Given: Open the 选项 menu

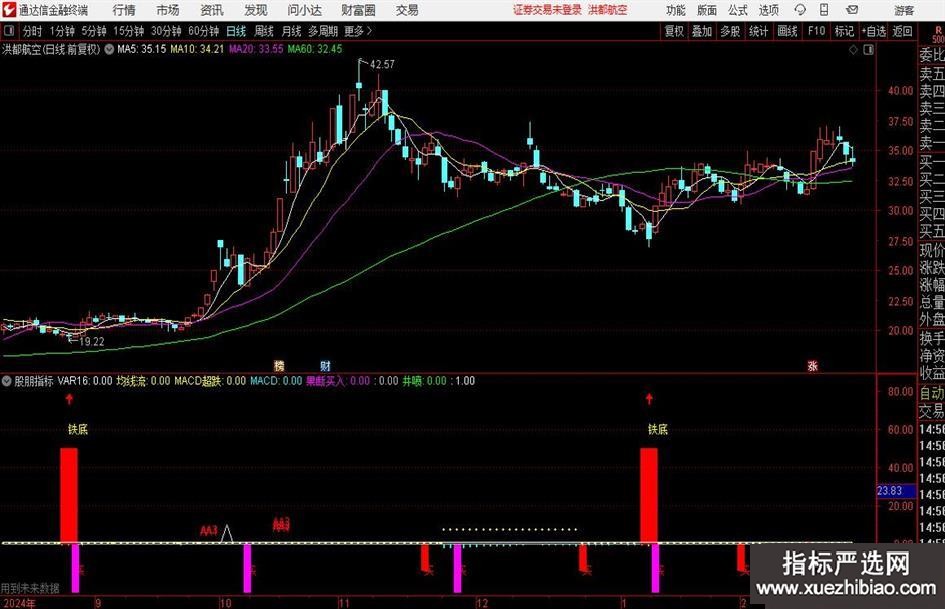Looking at the screenshot, I should click(768, 10).
